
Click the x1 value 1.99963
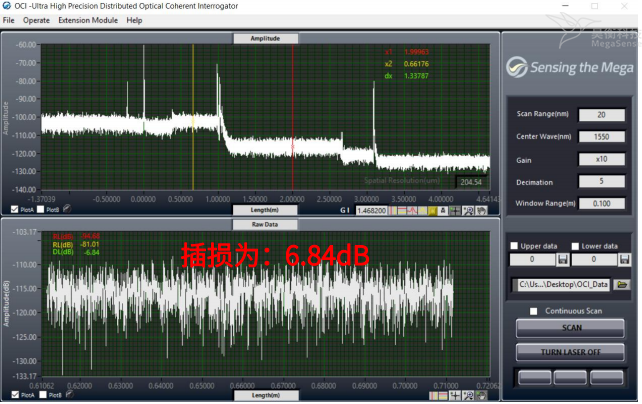(x=416, y=52)
